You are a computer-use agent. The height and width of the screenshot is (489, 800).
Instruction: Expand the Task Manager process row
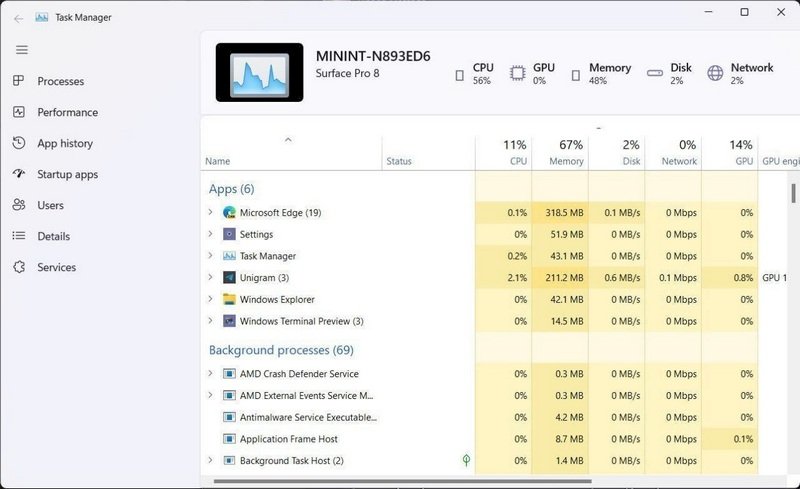tap(210, 255)
